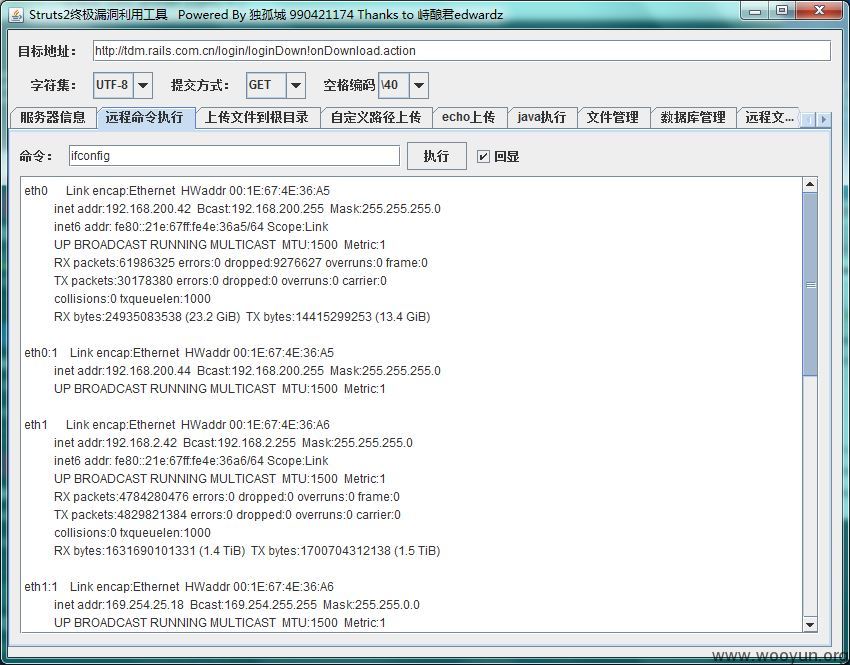
Task: Focus the 命令 command input field
Action: tap(234, 156)
